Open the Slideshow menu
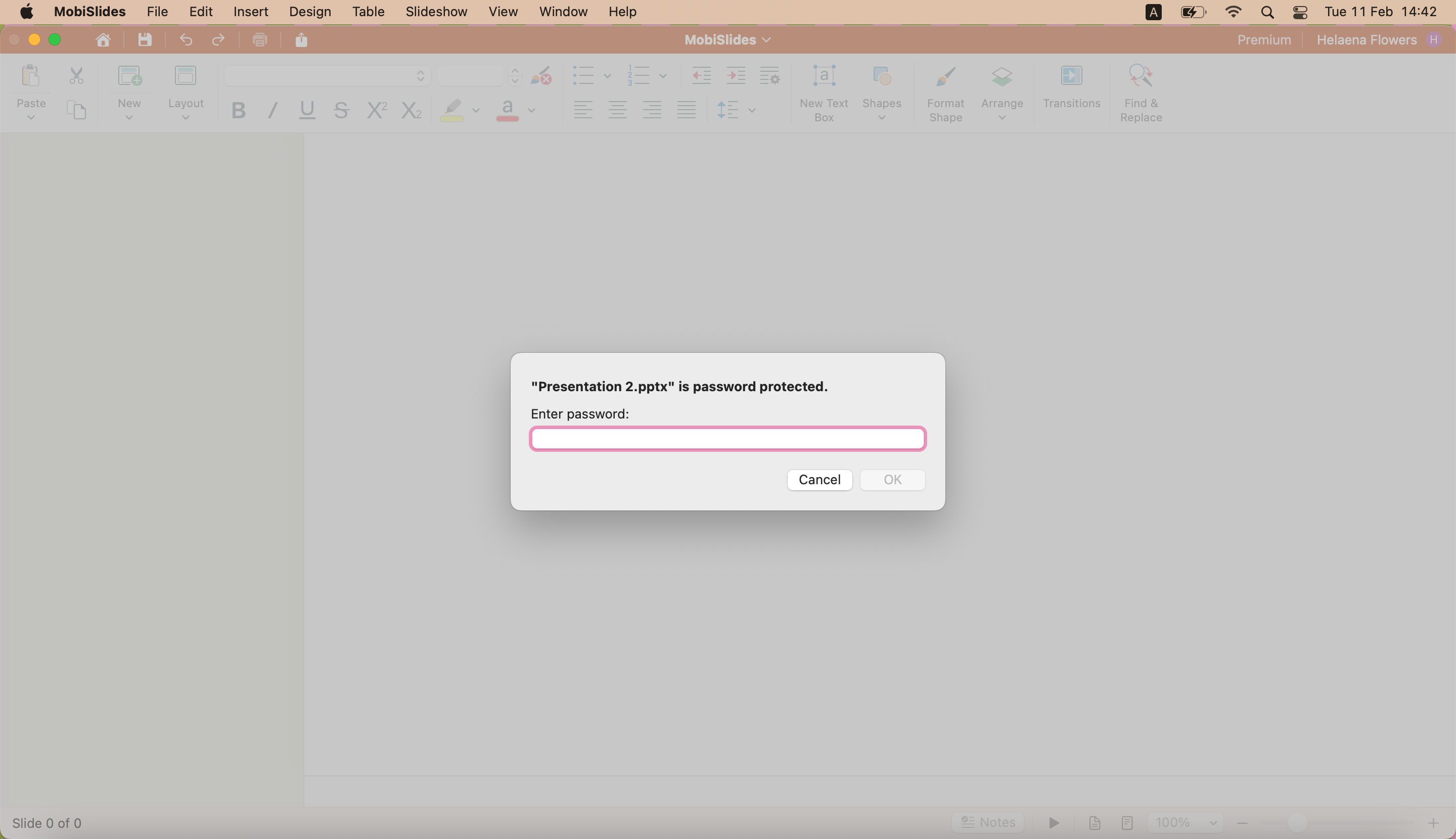This screenshot has height=839, width=1456. tap(436, 12)
